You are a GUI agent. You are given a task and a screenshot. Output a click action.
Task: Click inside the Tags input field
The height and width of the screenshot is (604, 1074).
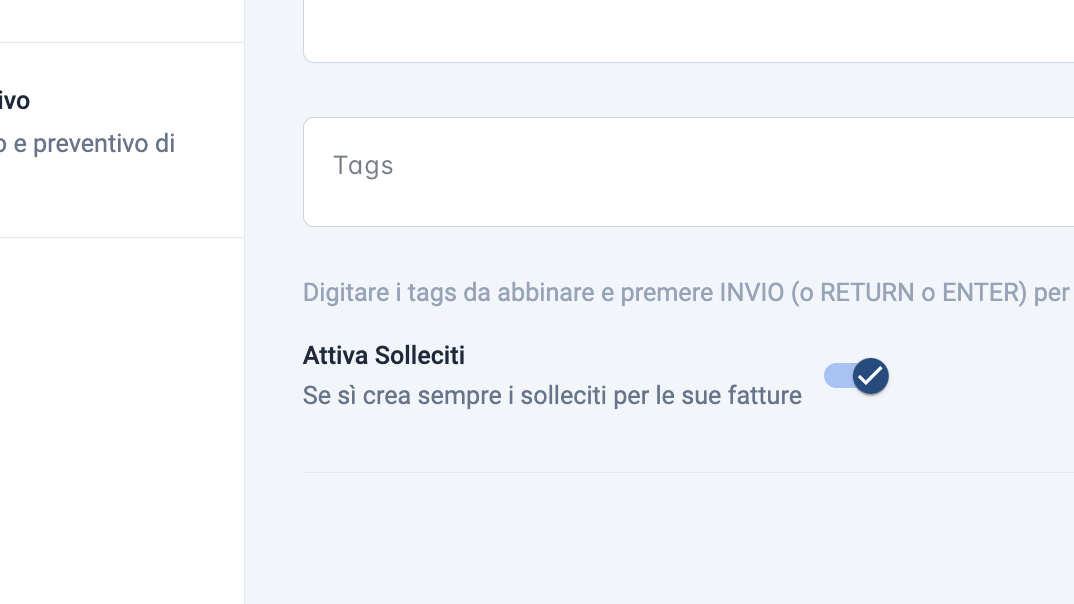(x=688, y=172)
